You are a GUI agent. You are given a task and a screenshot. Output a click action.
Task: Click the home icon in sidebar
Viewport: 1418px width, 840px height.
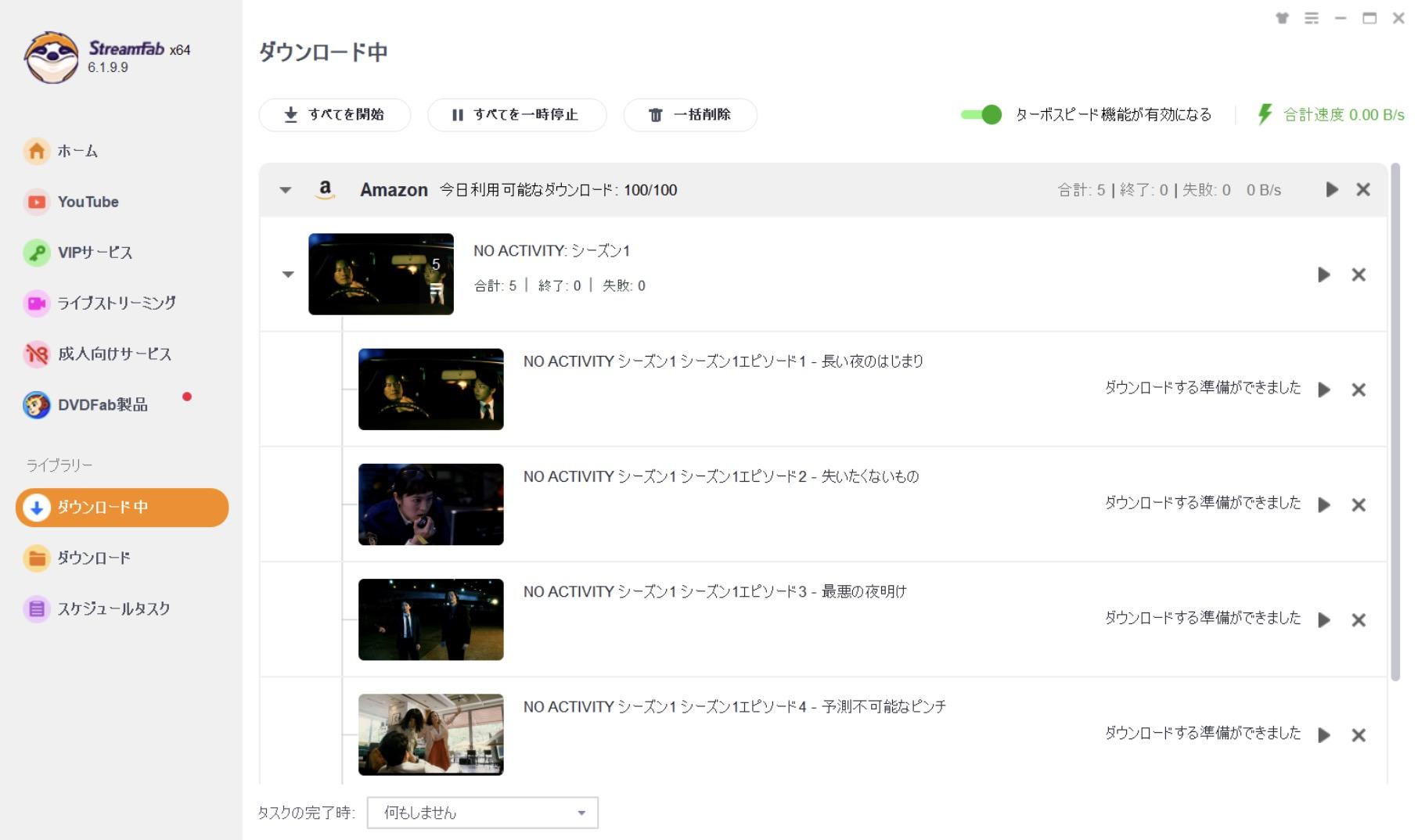[x=36, y=151]
